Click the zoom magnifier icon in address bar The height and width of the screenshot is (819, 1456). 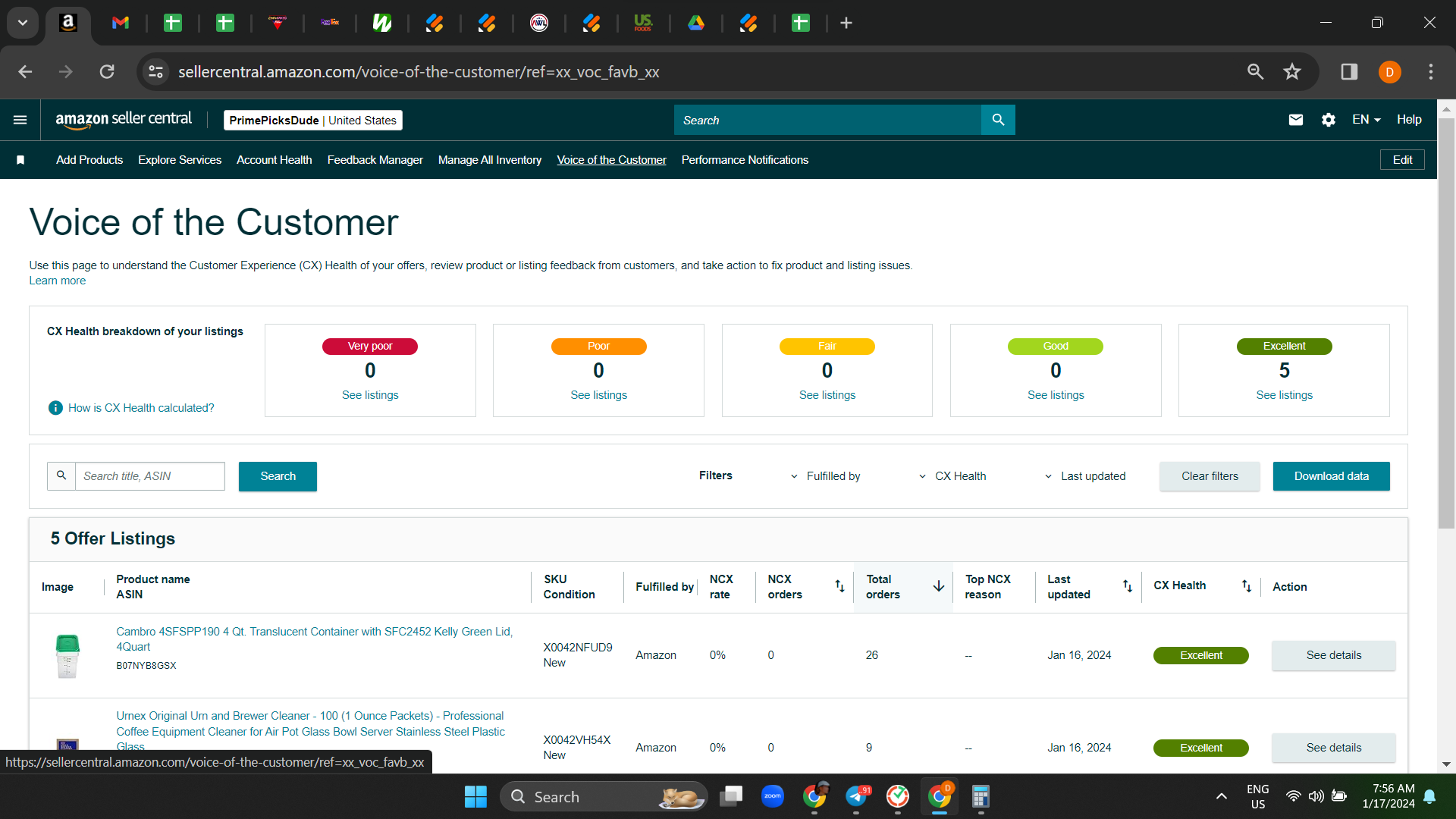click(x=1256, y=72)
